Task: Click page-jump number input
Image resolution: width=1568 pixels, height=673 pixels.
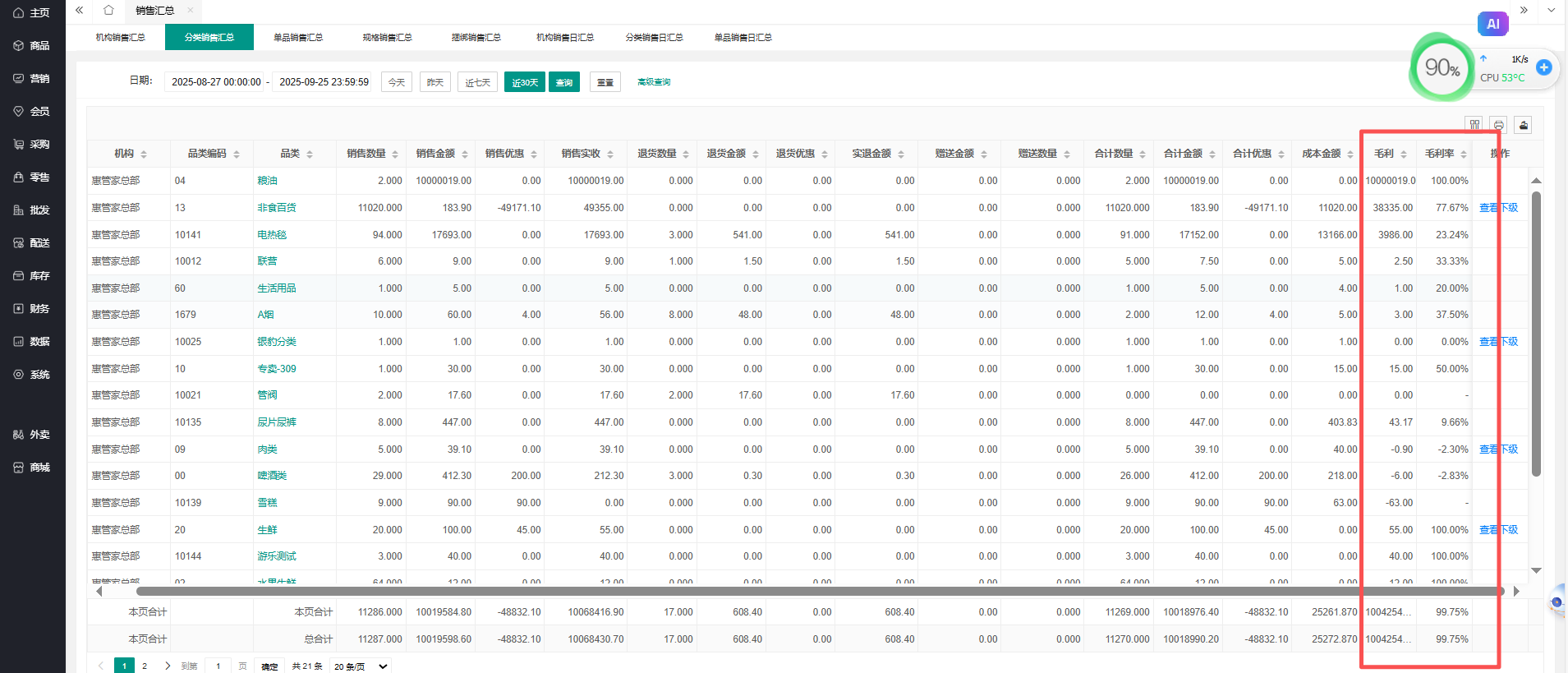Action: click(218, 666)
